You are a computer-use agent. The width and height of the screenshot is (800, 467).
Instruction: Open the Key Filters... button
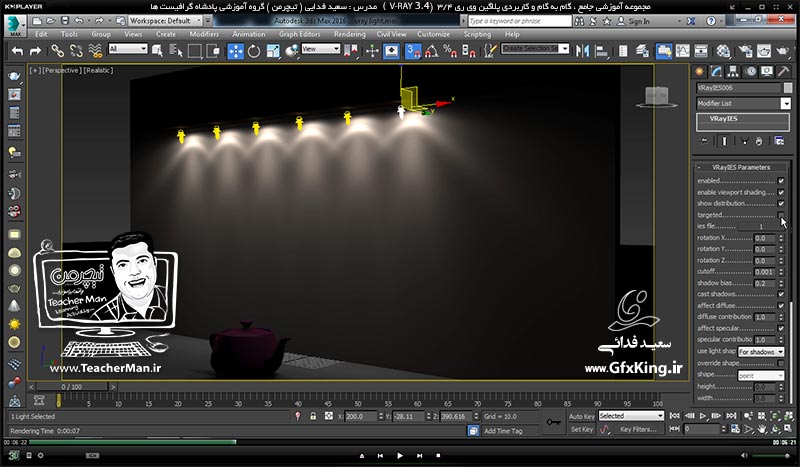pos(638,429)
